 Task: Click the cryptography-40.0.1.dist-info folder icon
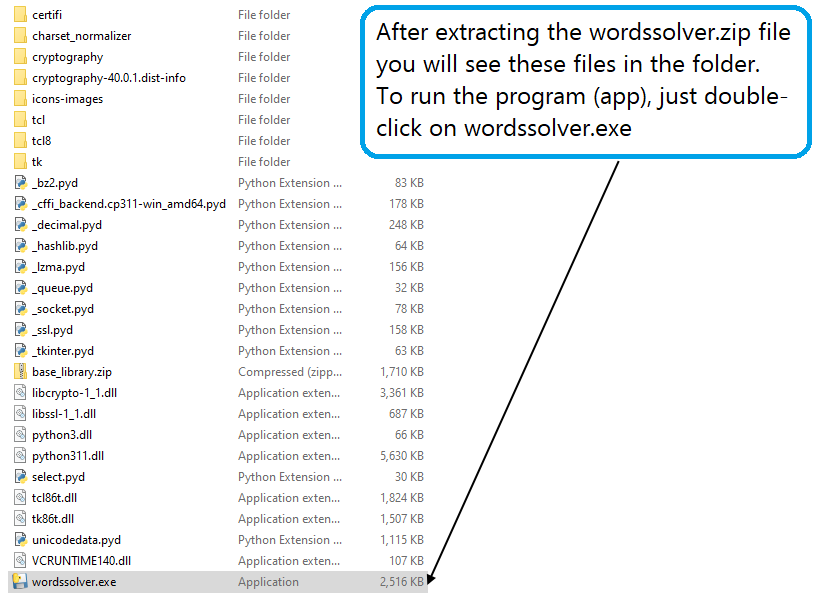click(x=20, y=77)
